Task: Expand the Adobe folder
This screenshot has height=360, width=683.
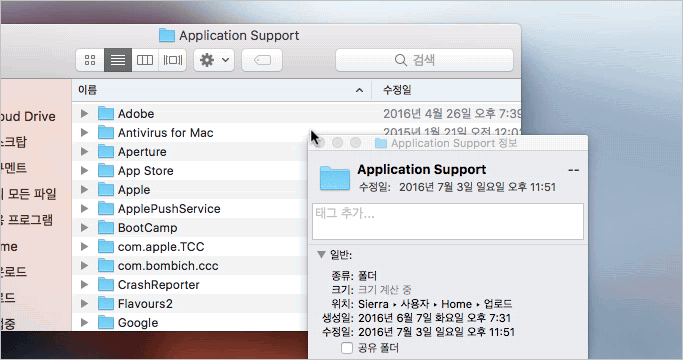Action: pyautogui.click(x=85, y=114)
